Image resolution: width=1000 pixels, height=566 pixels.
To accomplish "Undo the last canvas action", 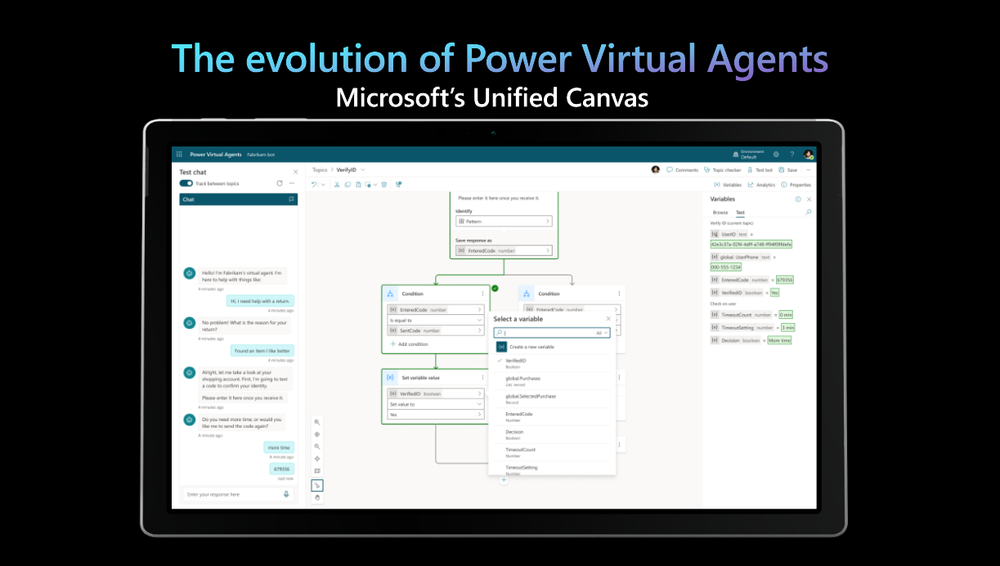I will coord(314,184).
